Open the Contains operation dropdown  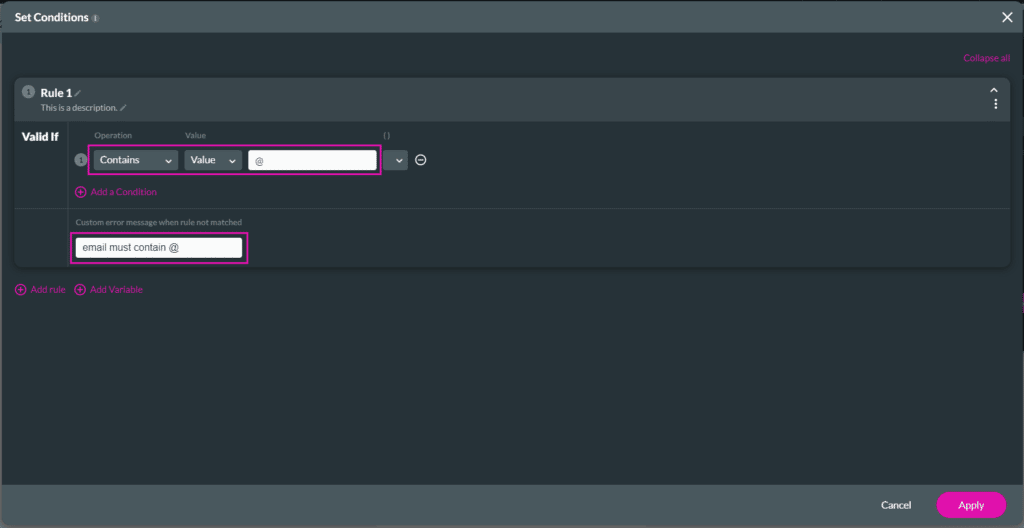[x=136, y=160]
